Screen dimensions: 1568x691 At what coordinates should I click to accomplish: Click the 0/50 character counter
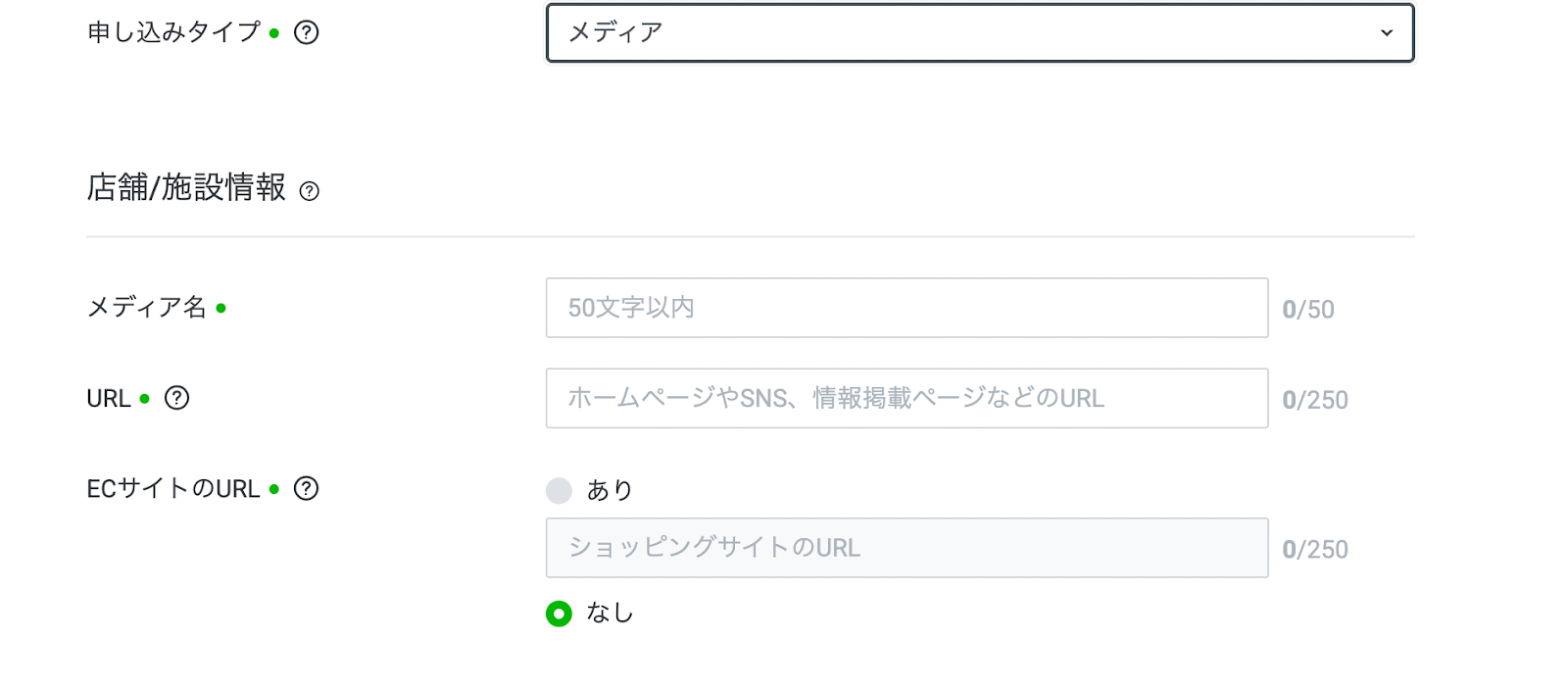1307,310
